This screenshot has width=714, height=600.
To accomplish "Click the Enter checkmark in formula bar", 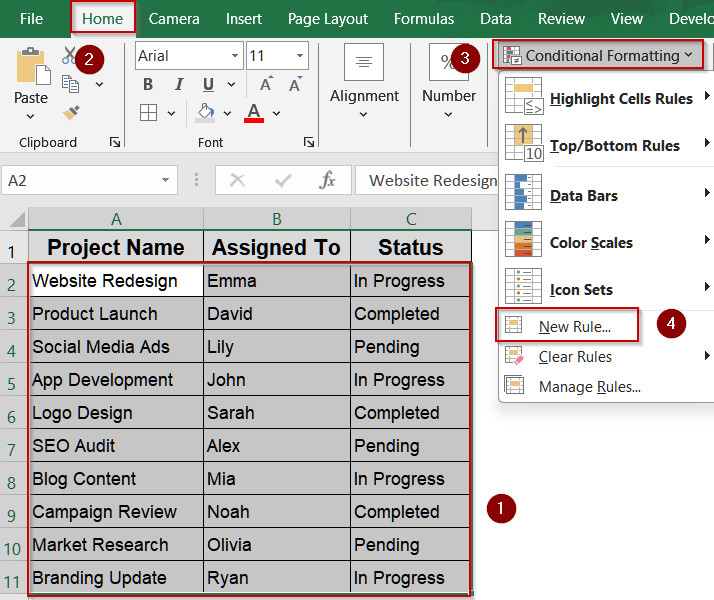I will (283, 181).
